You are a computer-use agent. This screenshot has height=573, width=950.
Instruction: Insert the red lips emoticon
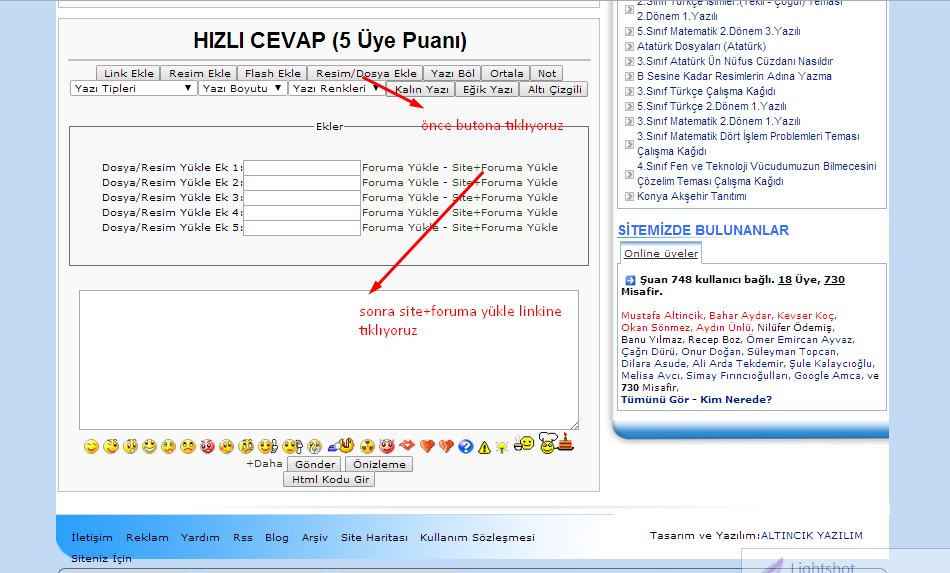407,446
